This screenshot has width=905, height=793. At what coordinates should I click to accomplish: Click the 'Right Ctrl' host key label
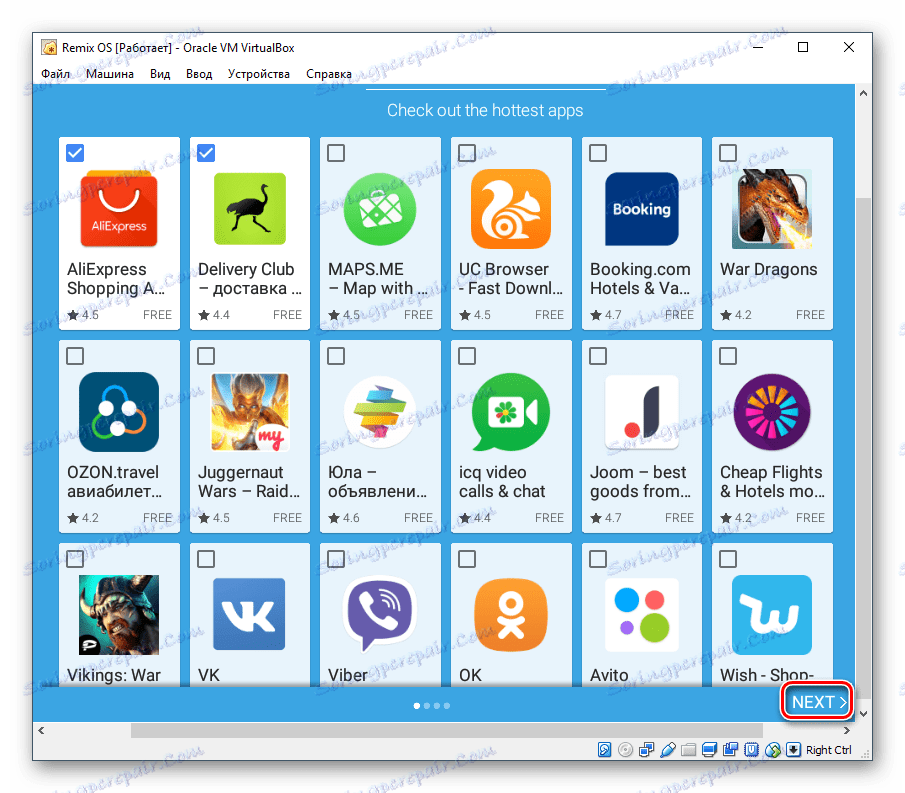click(828, 750)
